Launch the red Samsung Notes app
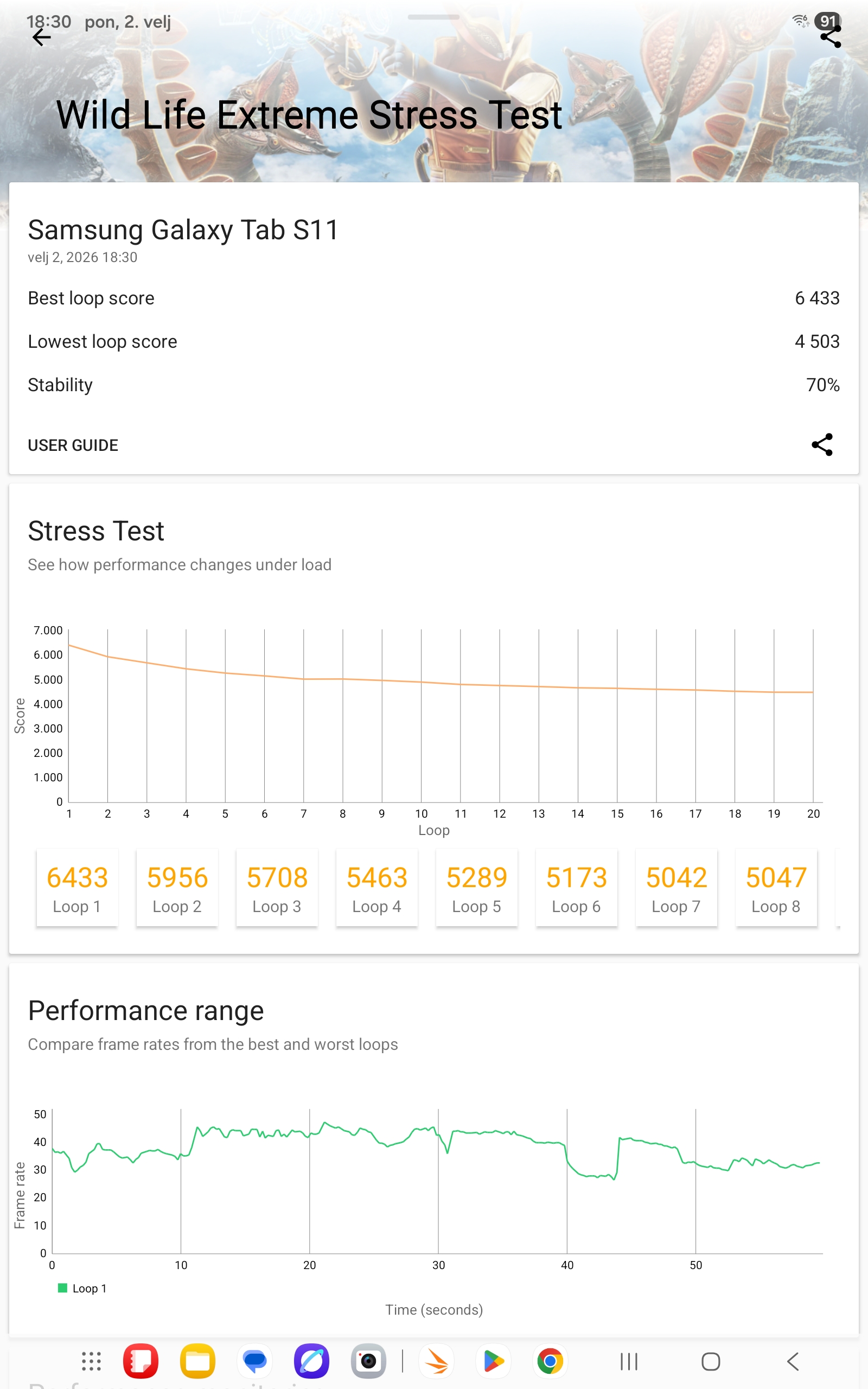This screenshot has width=868, height=1389. point(141,1361)
